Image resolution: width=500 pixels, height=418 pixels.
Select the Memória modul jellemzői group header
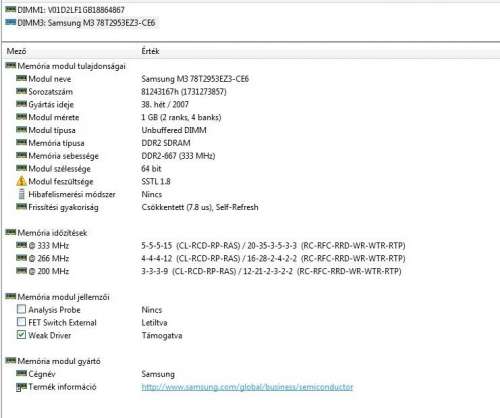(63, 297)
